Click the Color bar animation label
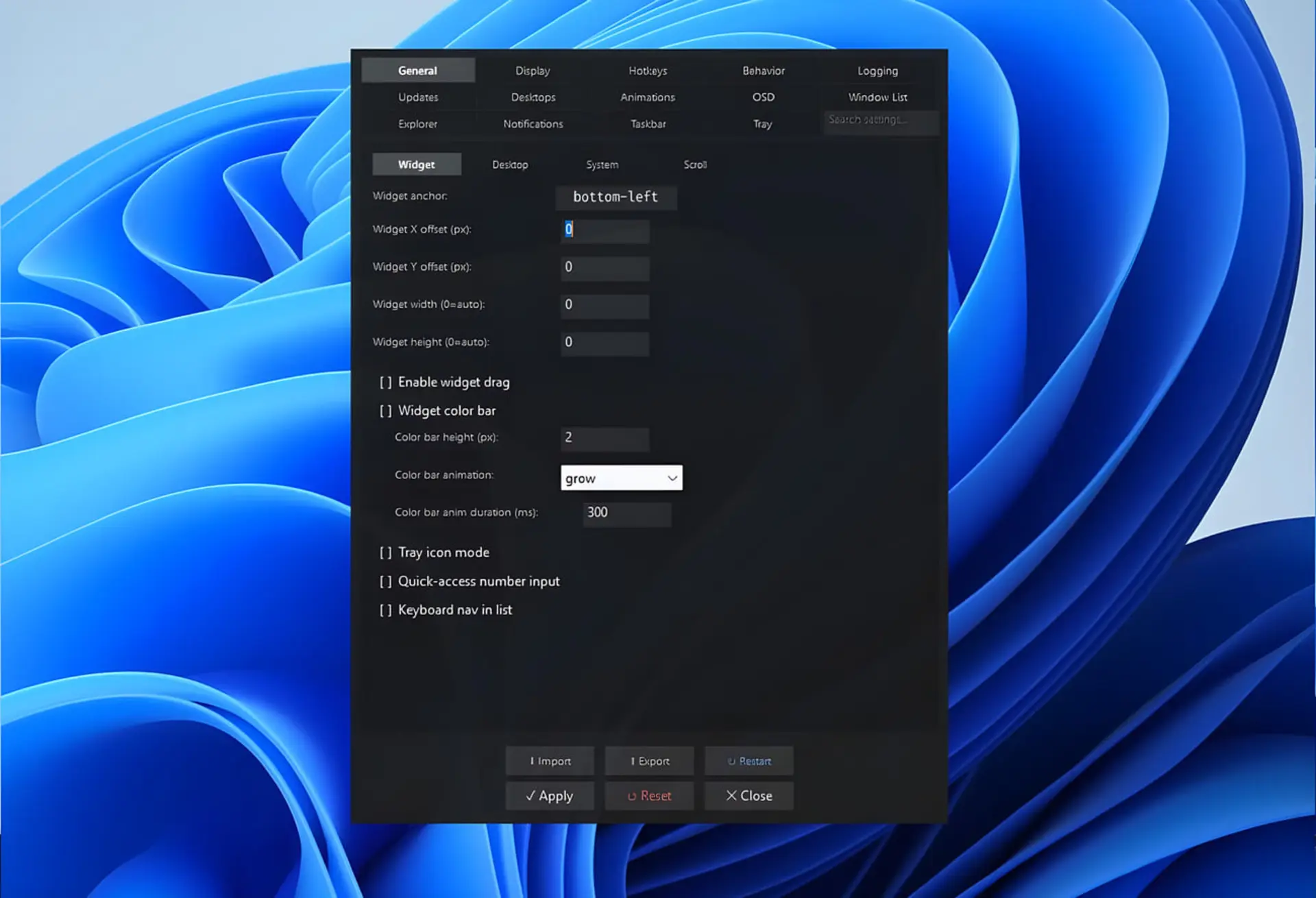The image size is (1316, 898). pyautogui.click(x=444, y=475)
